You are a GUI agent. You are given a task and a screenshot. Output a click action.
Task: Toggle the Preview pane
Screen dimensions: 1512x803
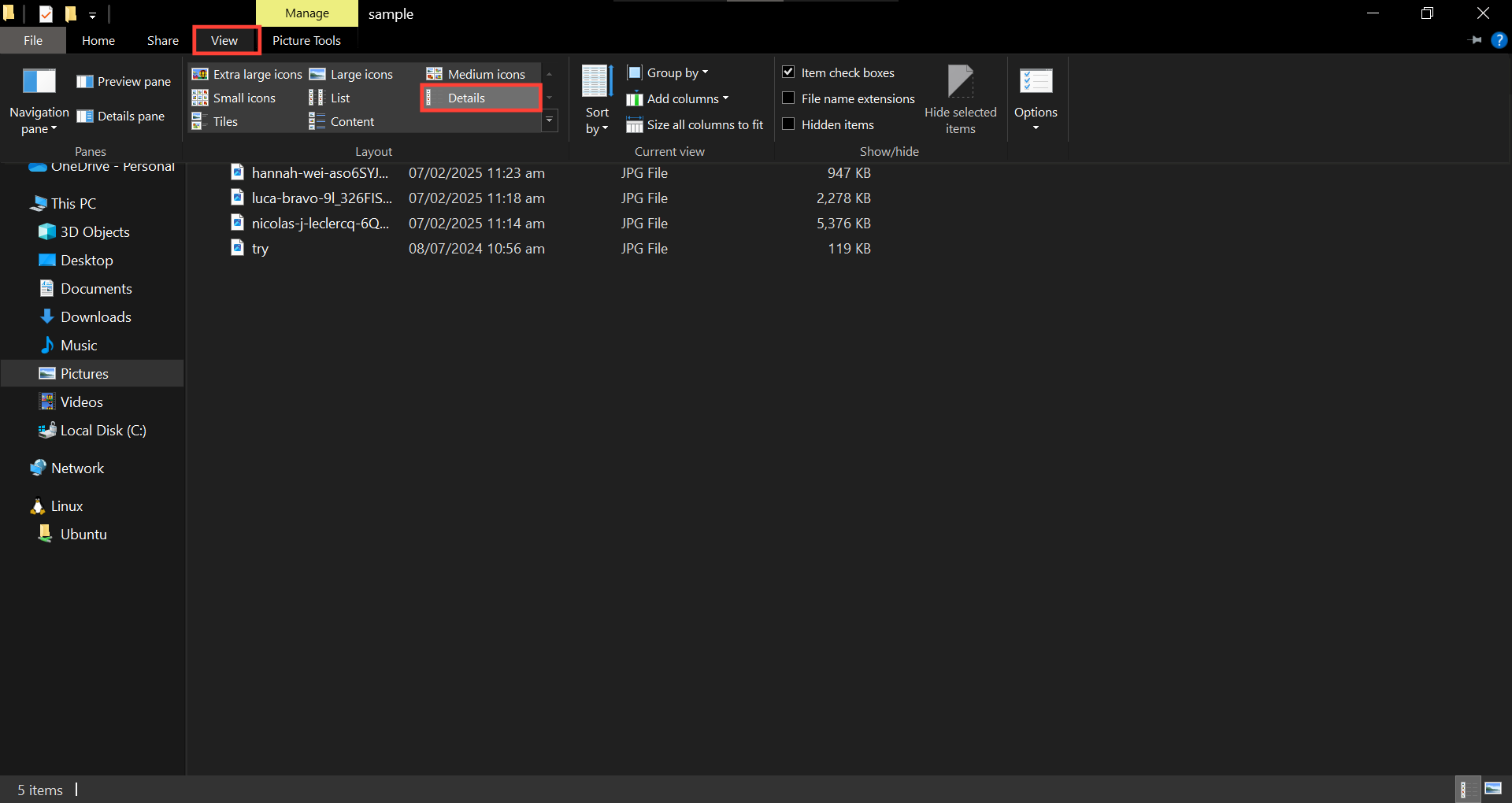124,81
